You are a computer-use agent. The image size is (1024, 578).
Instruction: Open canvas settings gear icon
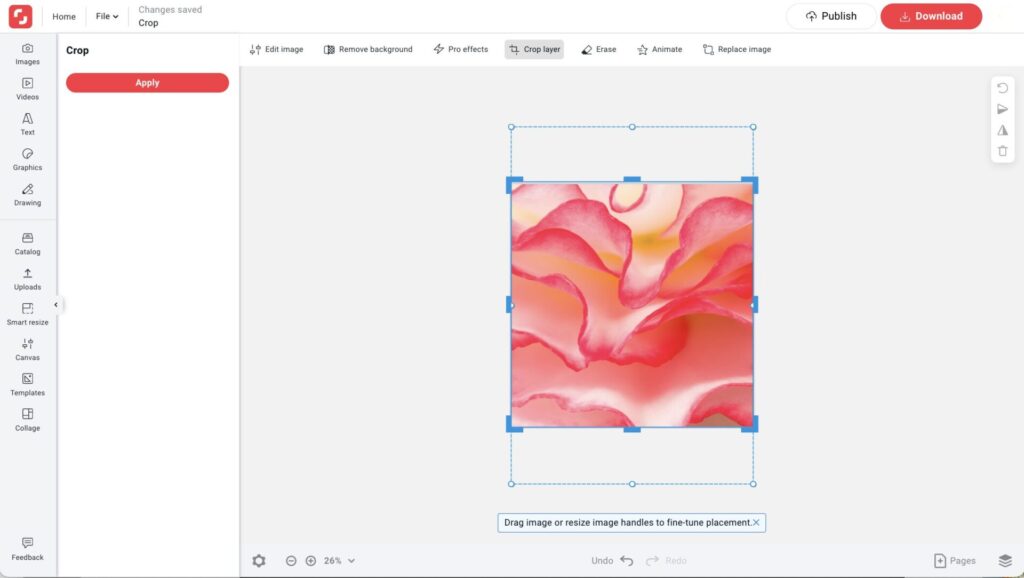(259, 561)
